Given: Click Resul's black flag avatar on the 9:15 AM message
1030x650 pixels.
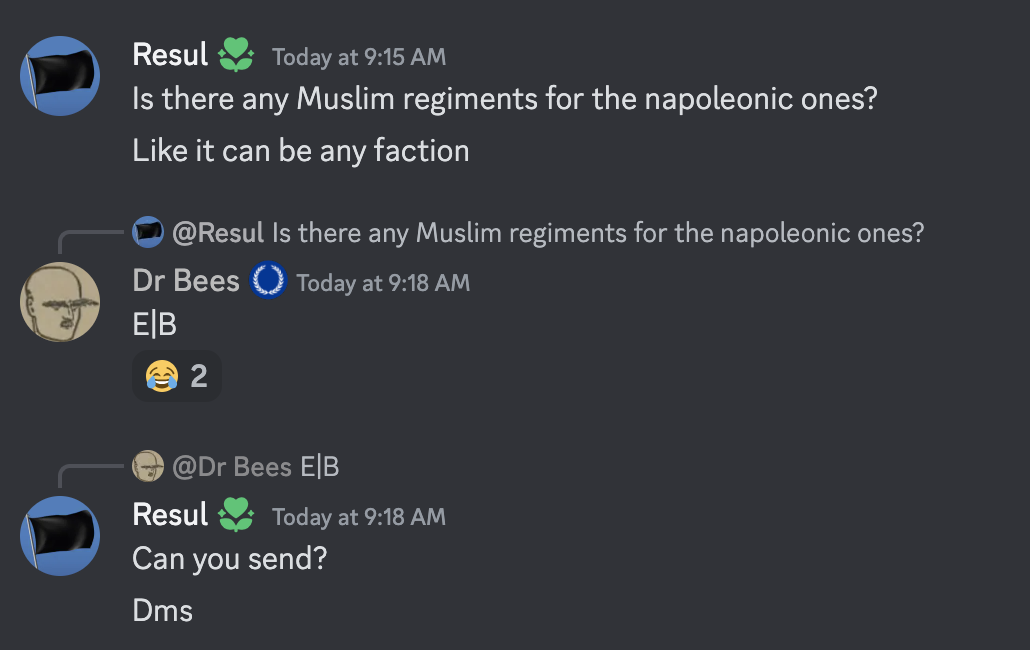Looking at the screenshot, I should [x=60, y=76].
